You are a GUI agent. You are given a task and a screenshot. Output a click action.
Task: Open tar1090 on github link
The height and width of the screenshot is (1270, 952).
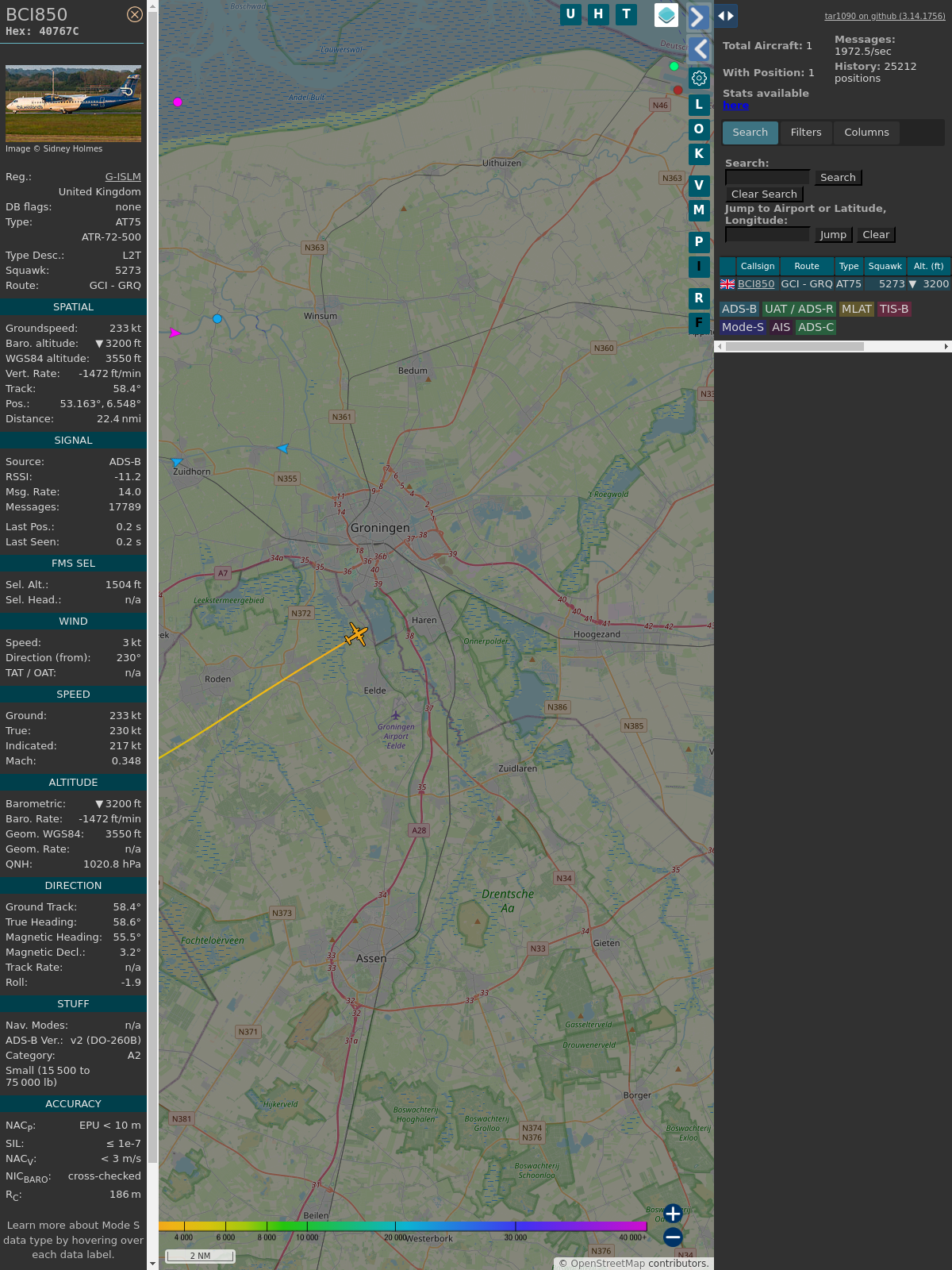[x=885, y=16]
